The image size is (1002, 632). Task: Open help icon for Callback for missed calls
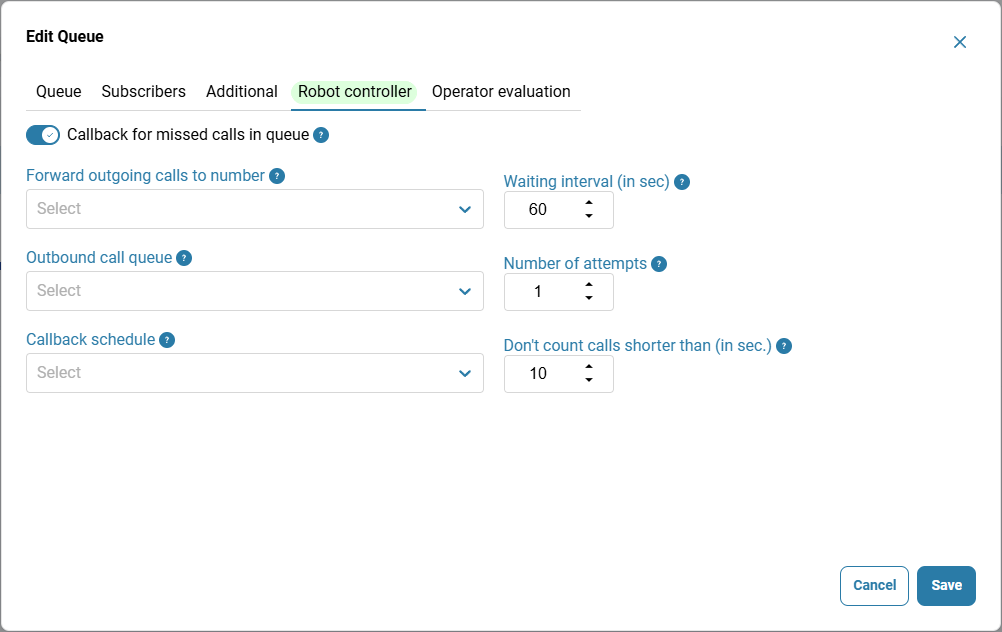[x=321, y=135]
